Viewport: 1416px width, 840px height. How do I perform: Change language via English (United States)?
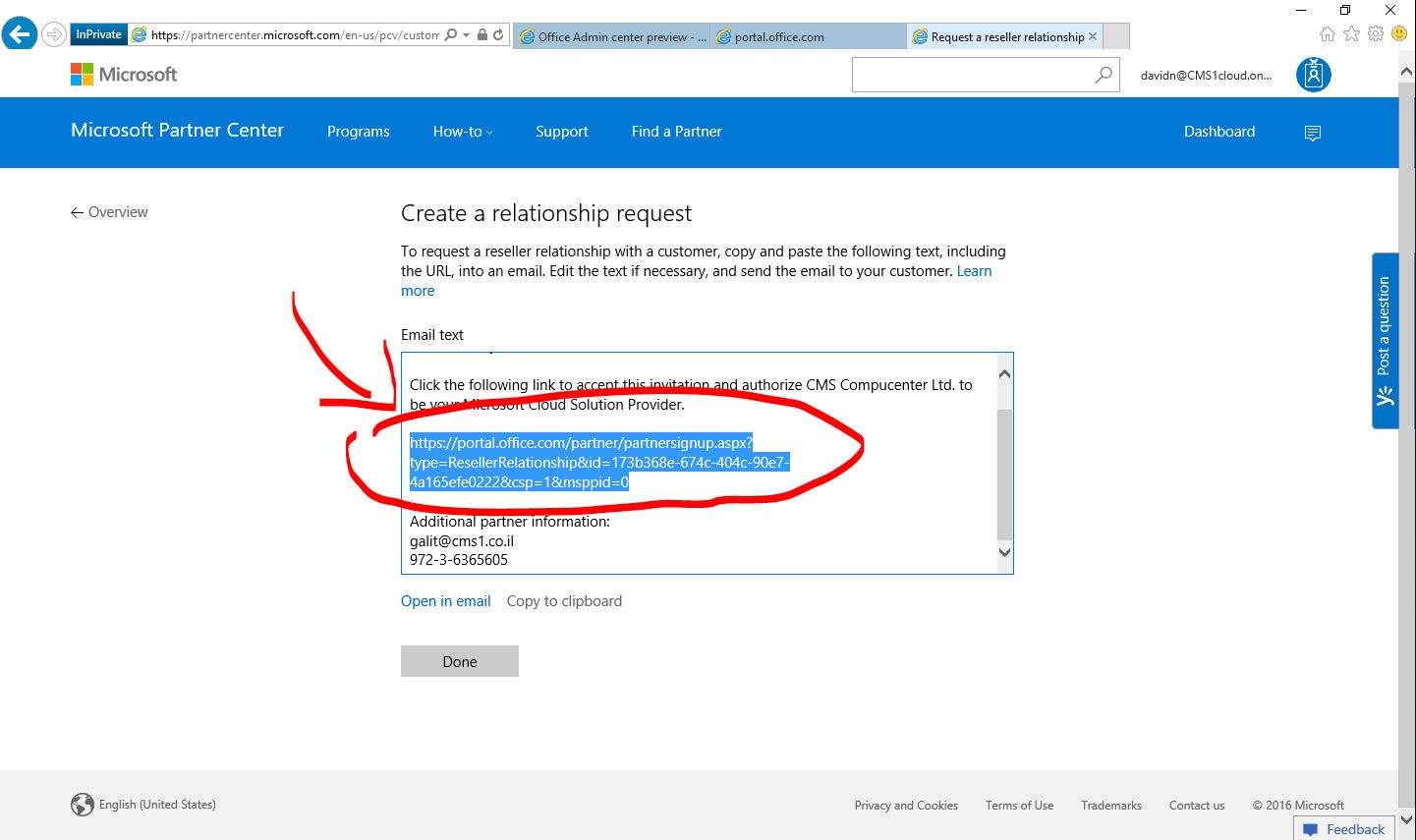tap(143, 805)
